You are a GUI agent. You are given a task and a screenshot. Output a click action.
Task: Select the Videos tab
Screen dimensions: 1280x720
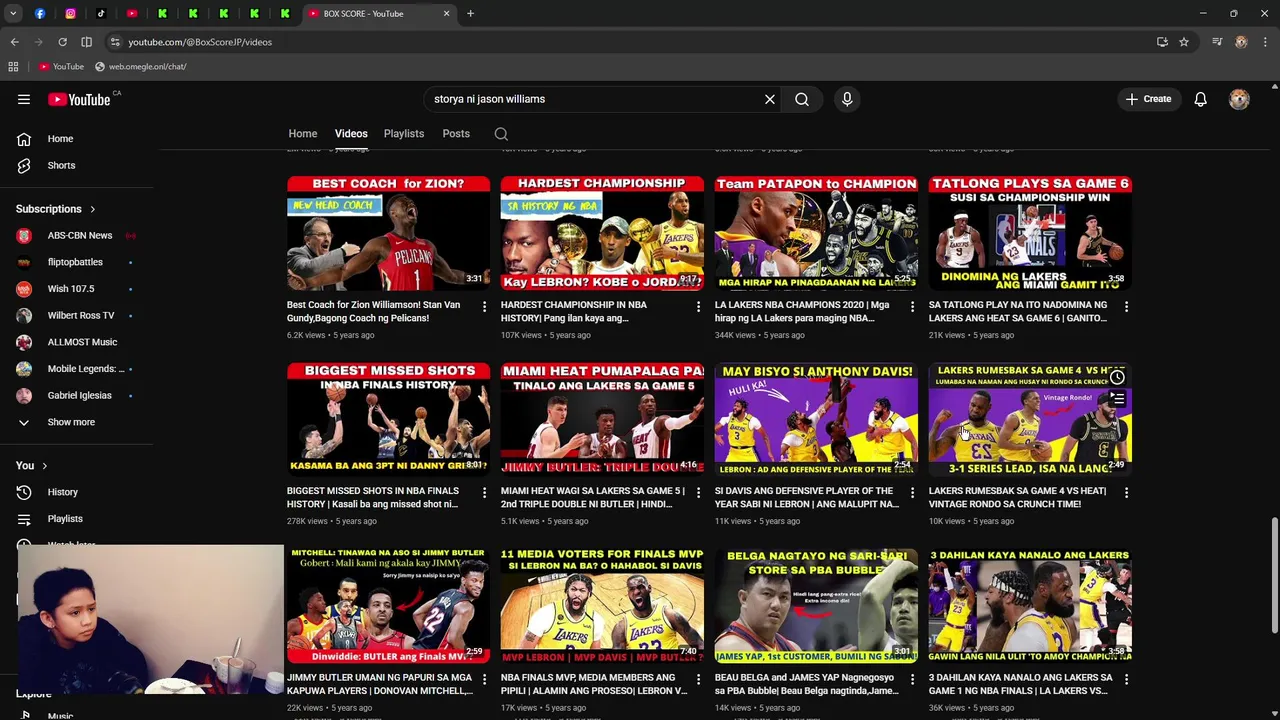351,134
